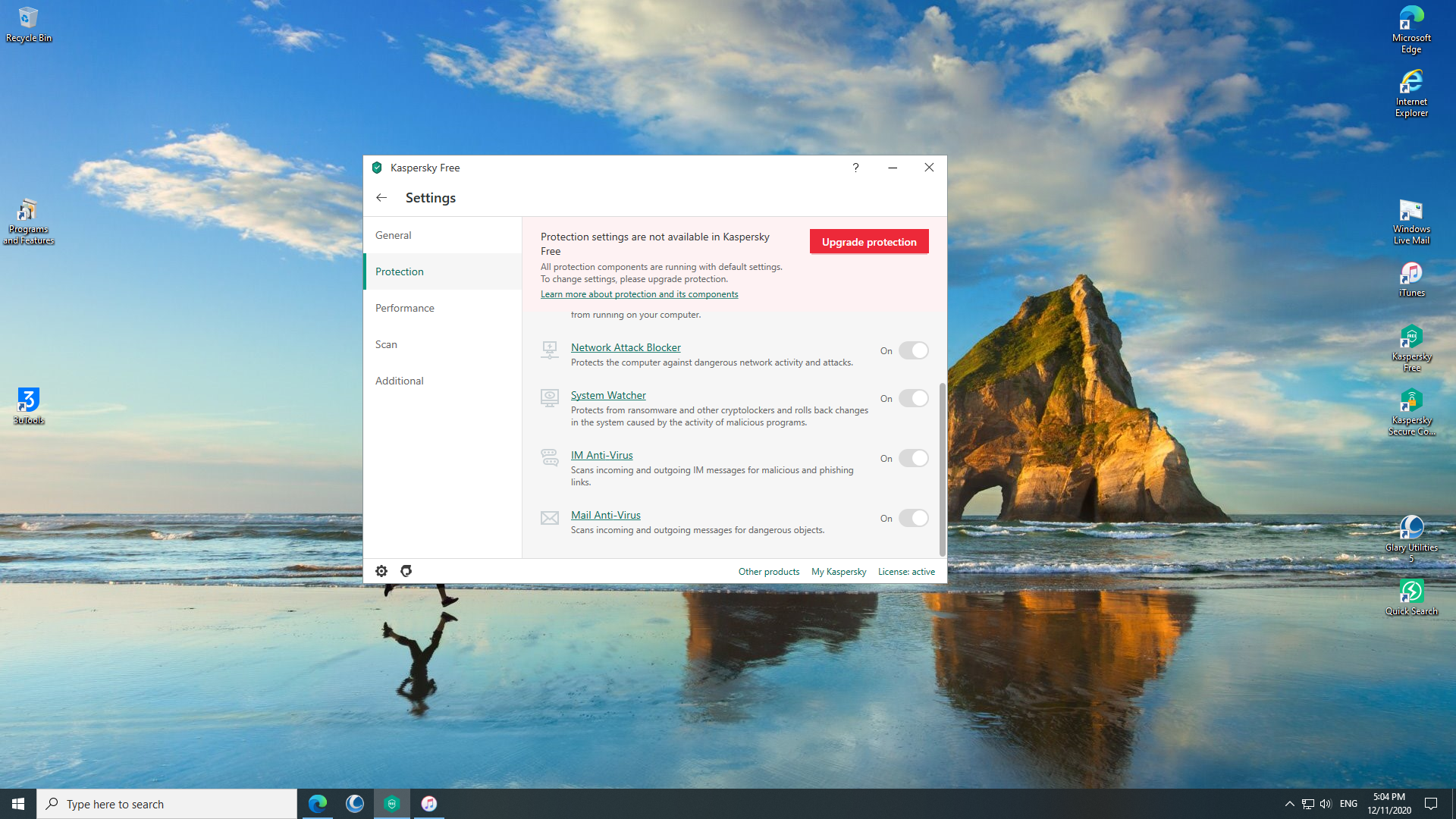Screen dimensions: 1456x819
Task: Click the protection list vertical scrollbar
Action: (x=942, y=469)
